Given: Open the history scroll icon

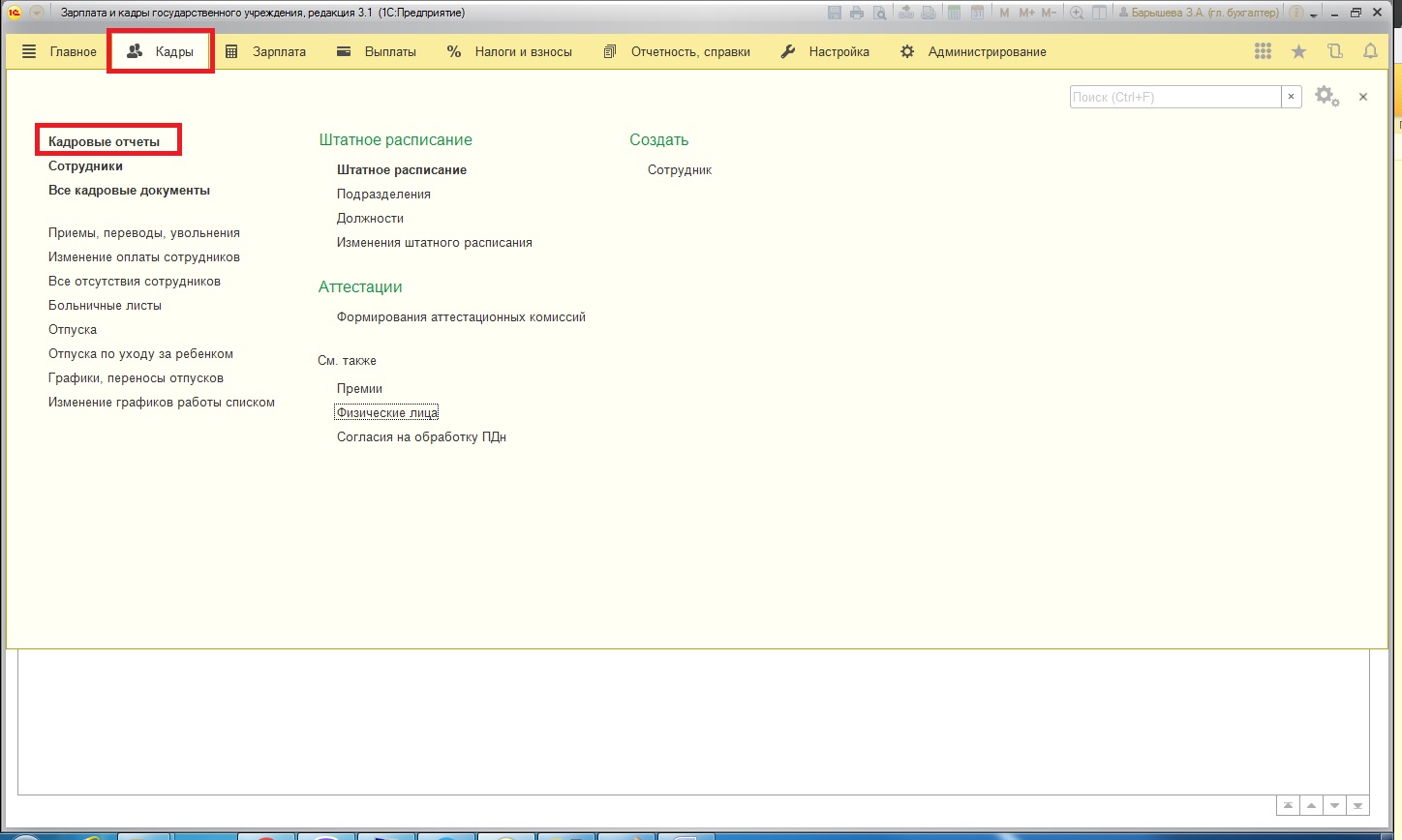Looking at the screenshot, I should pos(1335,52).
